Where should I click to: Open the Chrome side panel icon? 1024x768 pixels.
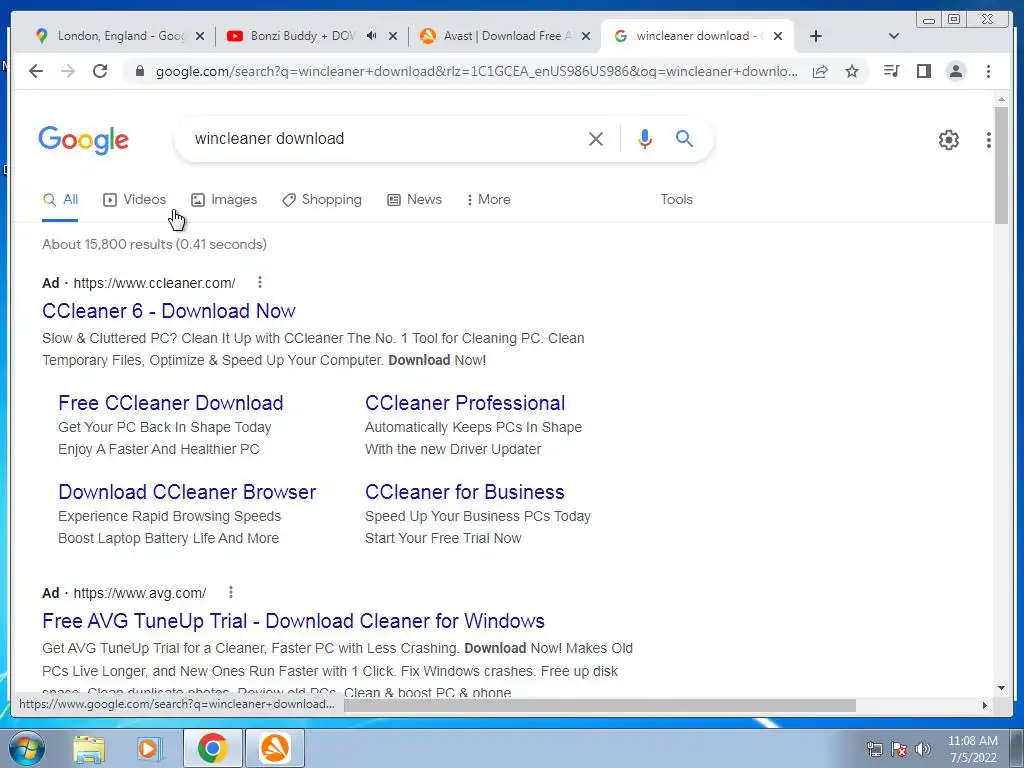click(x=923, y=71)
